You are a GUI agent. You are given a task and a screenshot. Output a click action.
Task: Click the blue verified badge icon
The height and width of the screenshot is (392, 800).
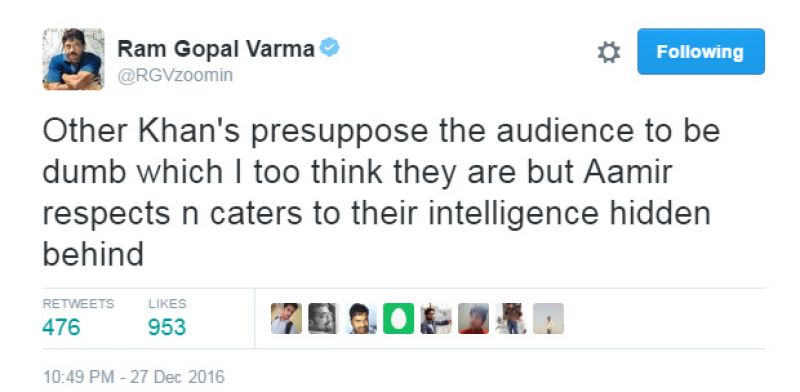(329, 48)
